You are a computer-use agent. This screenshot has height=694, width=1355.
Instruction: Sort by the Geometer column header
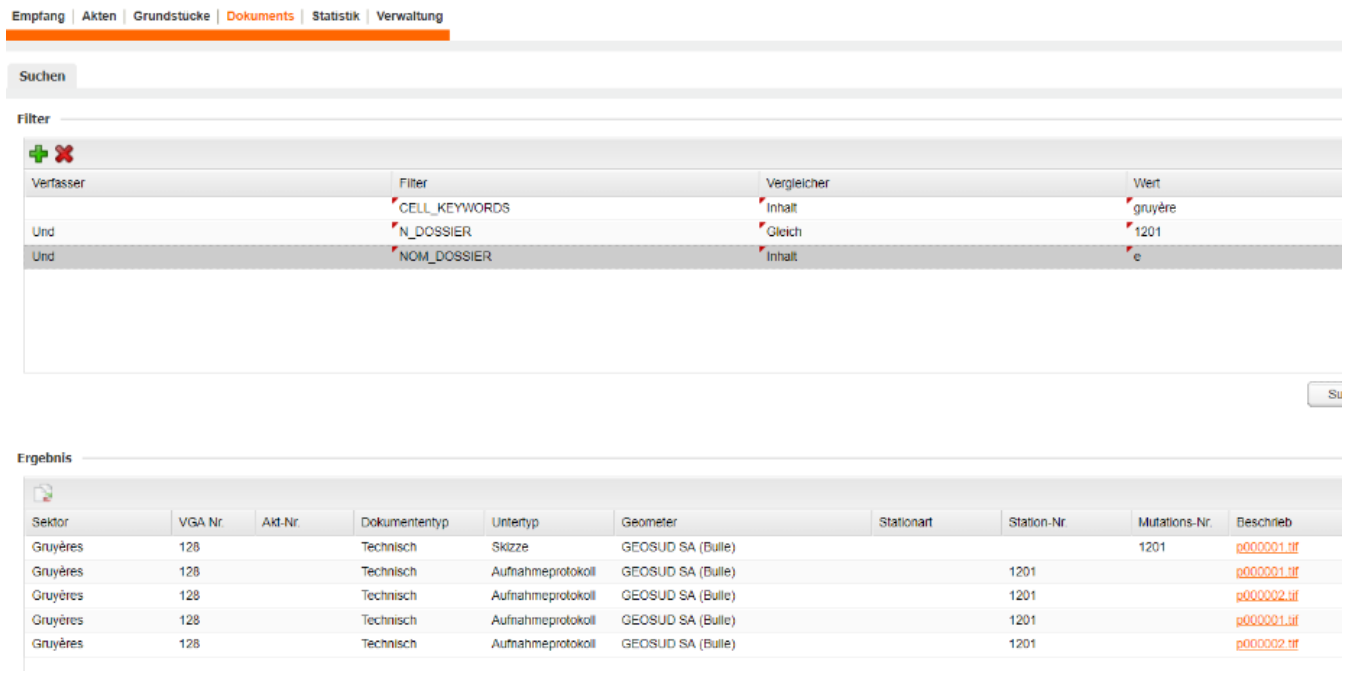coord(649,522)
